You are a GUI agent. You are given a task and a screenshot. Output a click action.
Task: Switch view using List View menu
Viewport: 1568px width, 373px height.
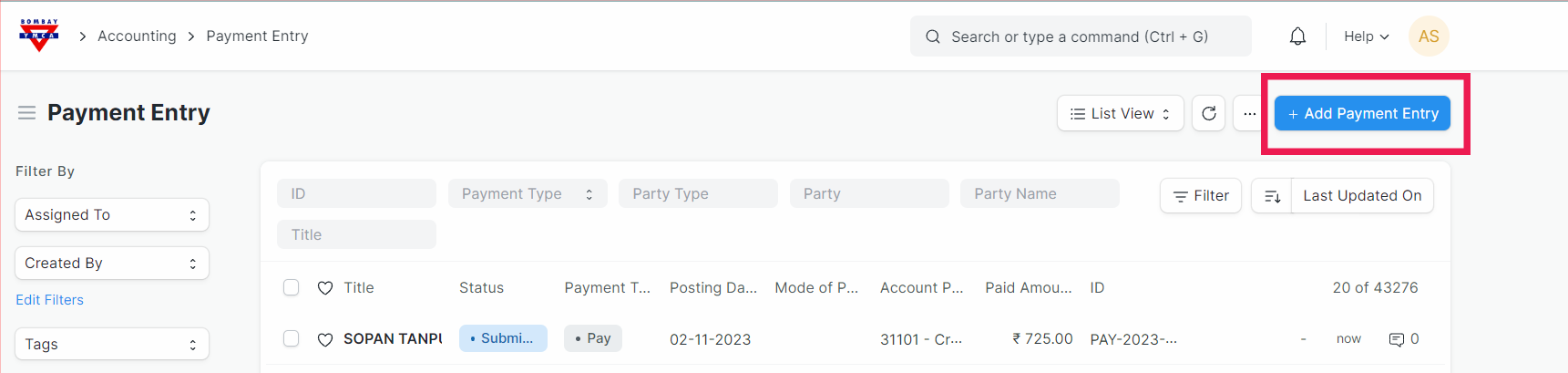click(x=1120, y=114)
